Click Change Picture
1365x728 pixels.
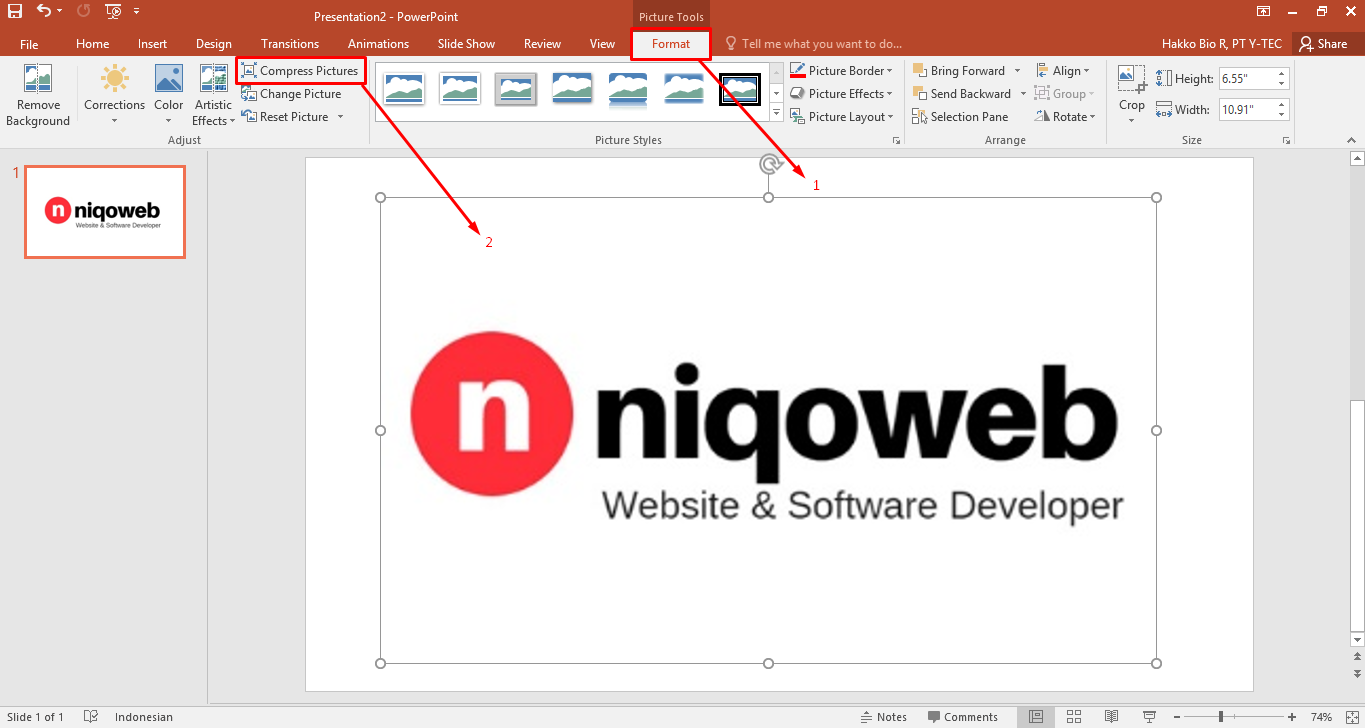292,94
